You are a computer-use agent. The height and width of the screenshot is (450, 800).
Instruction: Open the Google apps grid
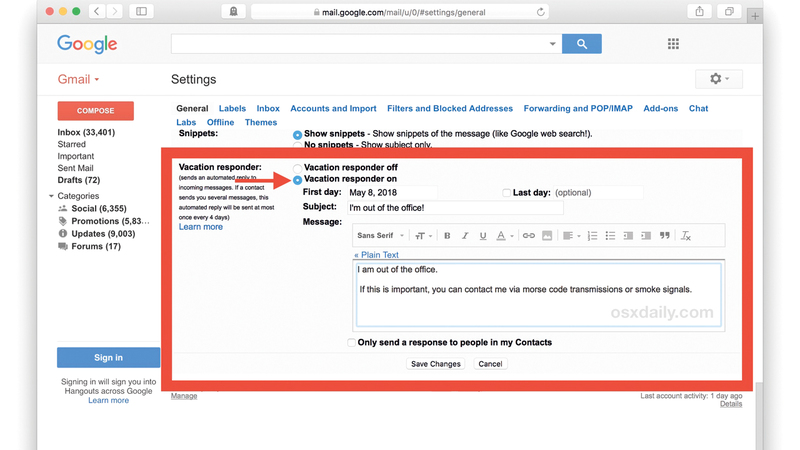[x=673, y=44]
